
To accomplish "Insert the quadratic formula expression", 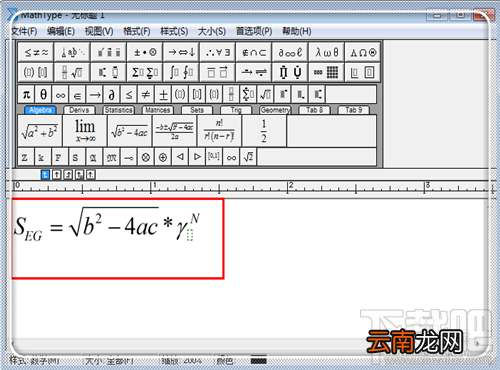I will 175,131.
